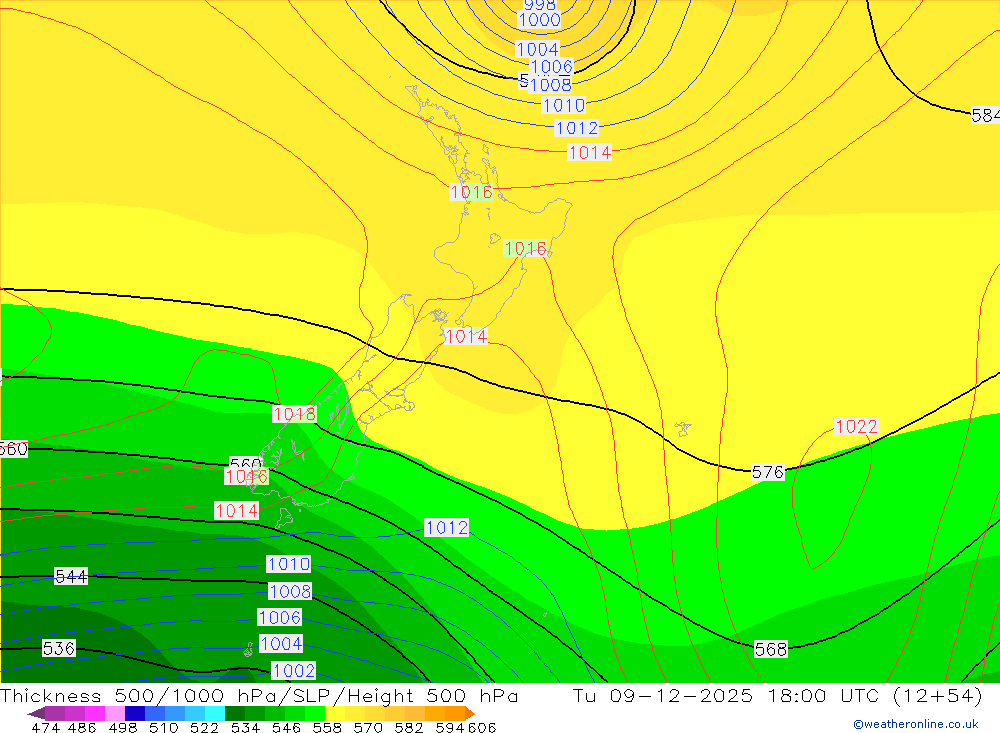Click the blue 1012 label east of South Island
The height and width of the screenshot is (733, 1000).
pos(446,528)
